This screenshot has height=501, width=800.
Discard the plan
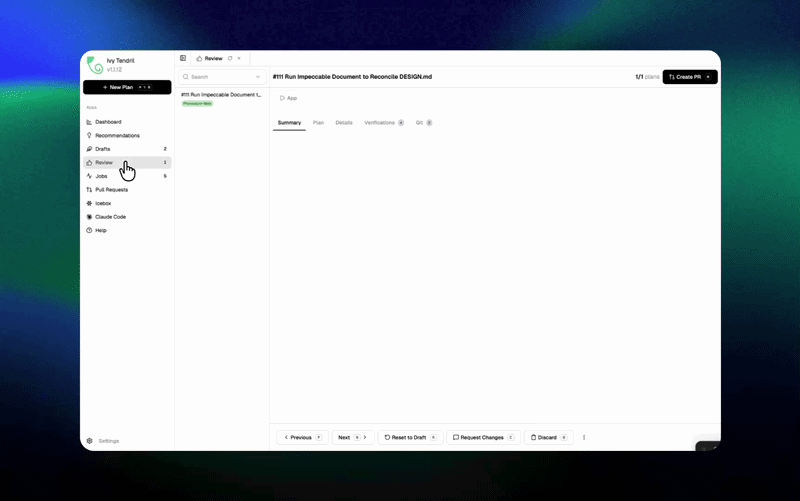(549, 438)
